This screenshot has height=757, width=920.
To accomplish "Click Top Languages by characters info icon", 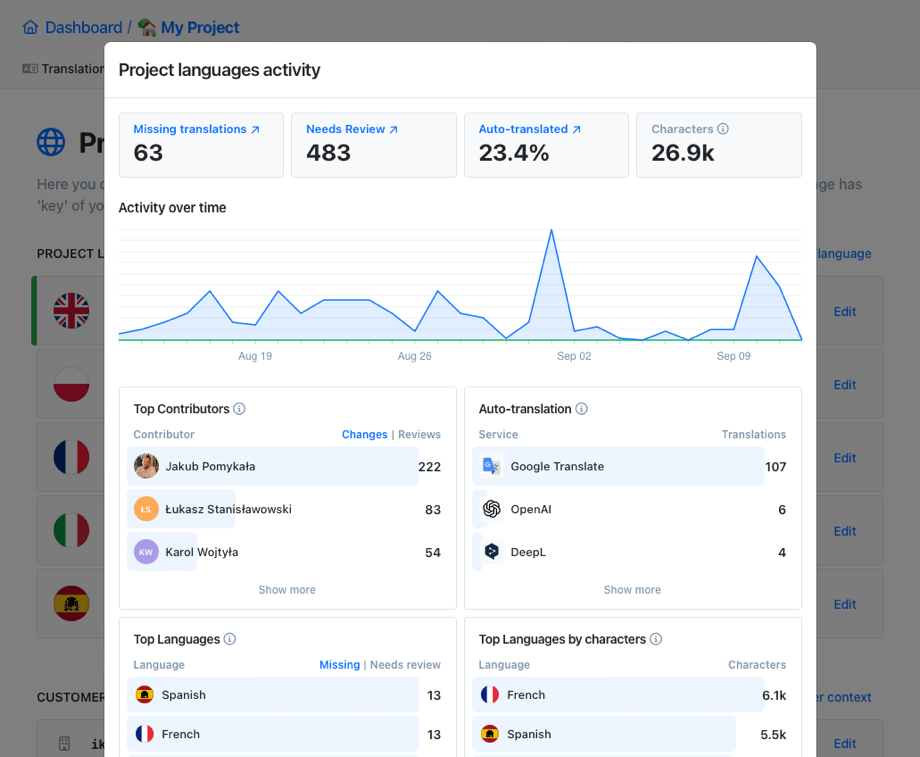I will point(656,638).
